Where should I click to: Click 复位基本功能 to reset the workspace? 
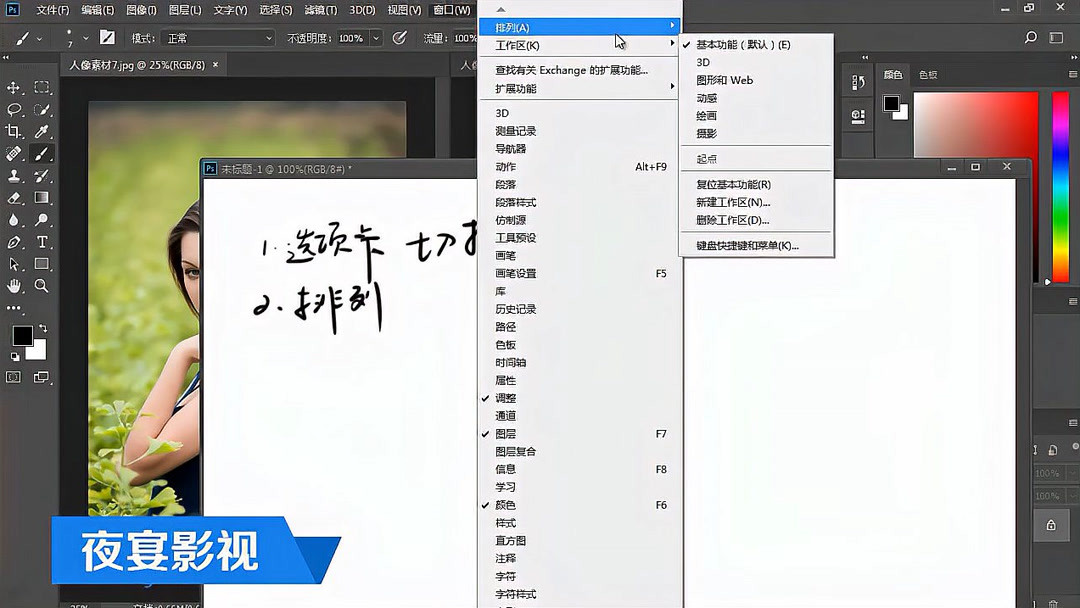coord(733,185)
